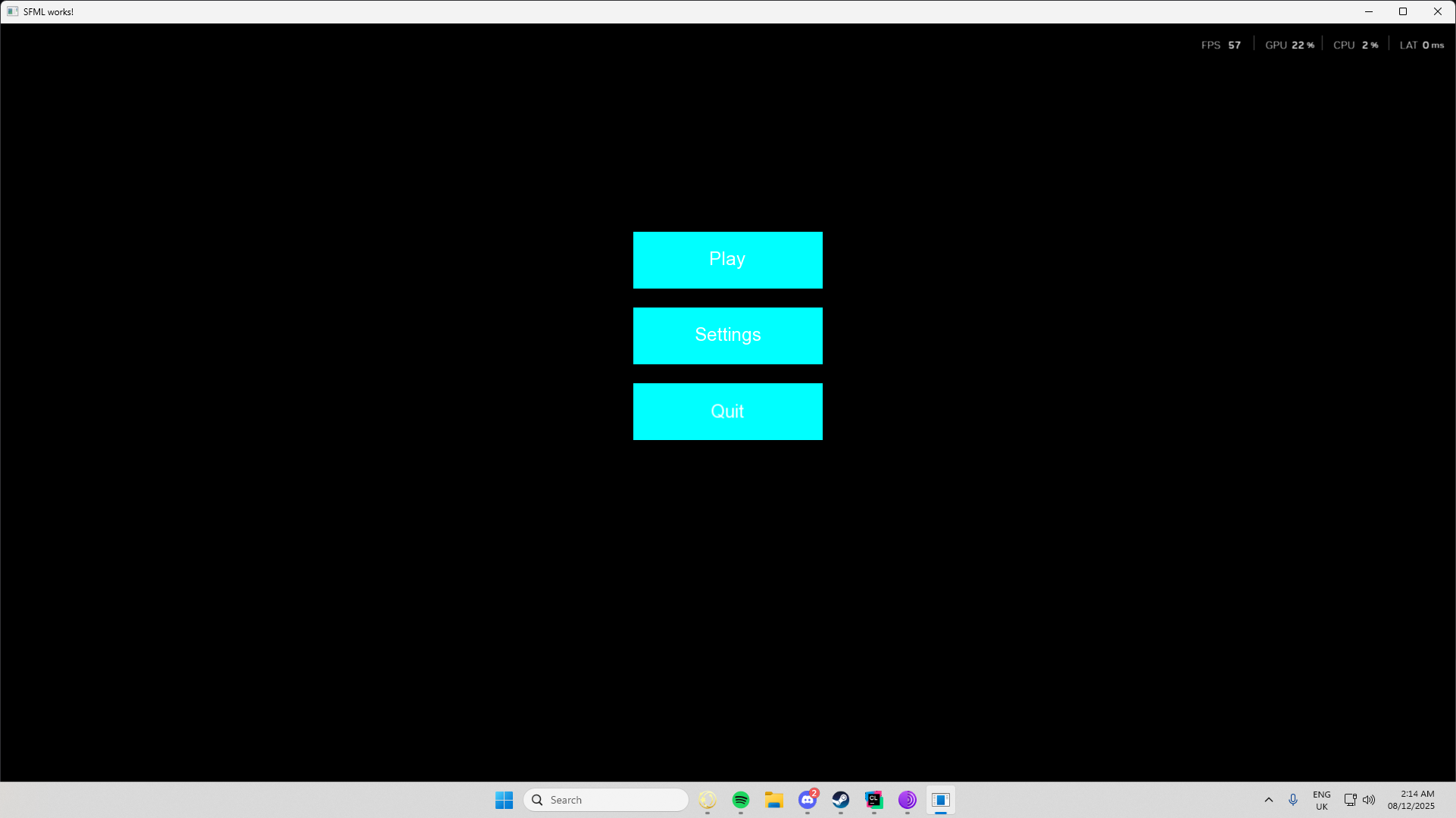
Task: Open Steam from the taskbar
Action: click(x=841, y=800)
